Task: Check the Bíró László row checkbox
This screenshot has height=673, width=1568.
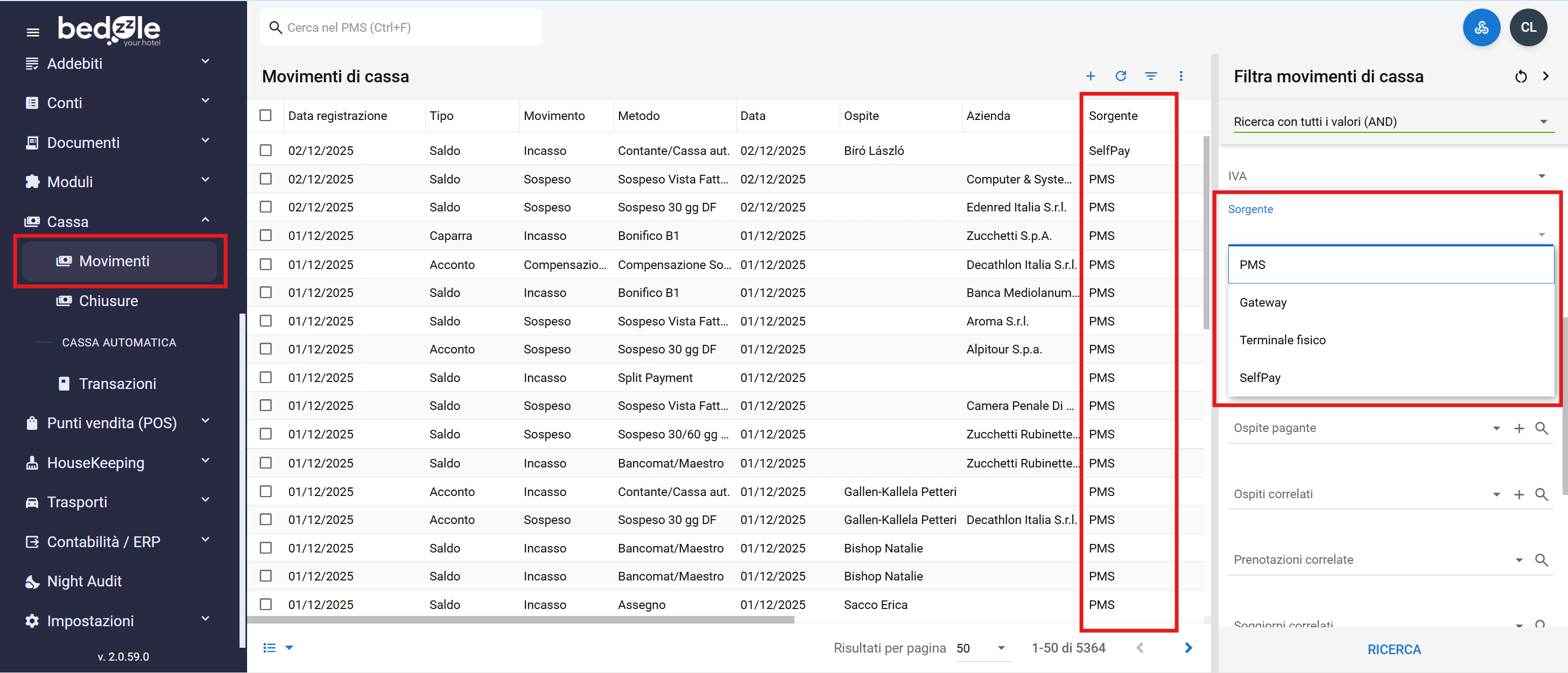Action: point(265,150)
